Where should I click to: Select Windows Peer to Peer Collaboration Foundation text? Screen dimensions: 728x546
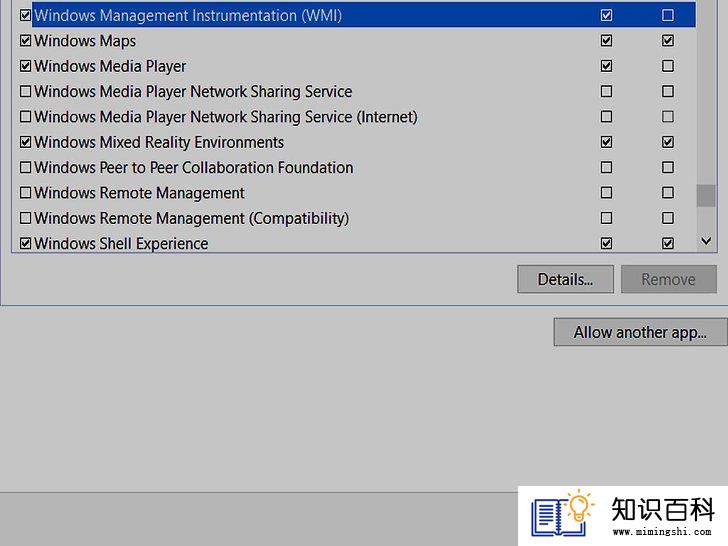pyautogui.click(x=194, y=167)
